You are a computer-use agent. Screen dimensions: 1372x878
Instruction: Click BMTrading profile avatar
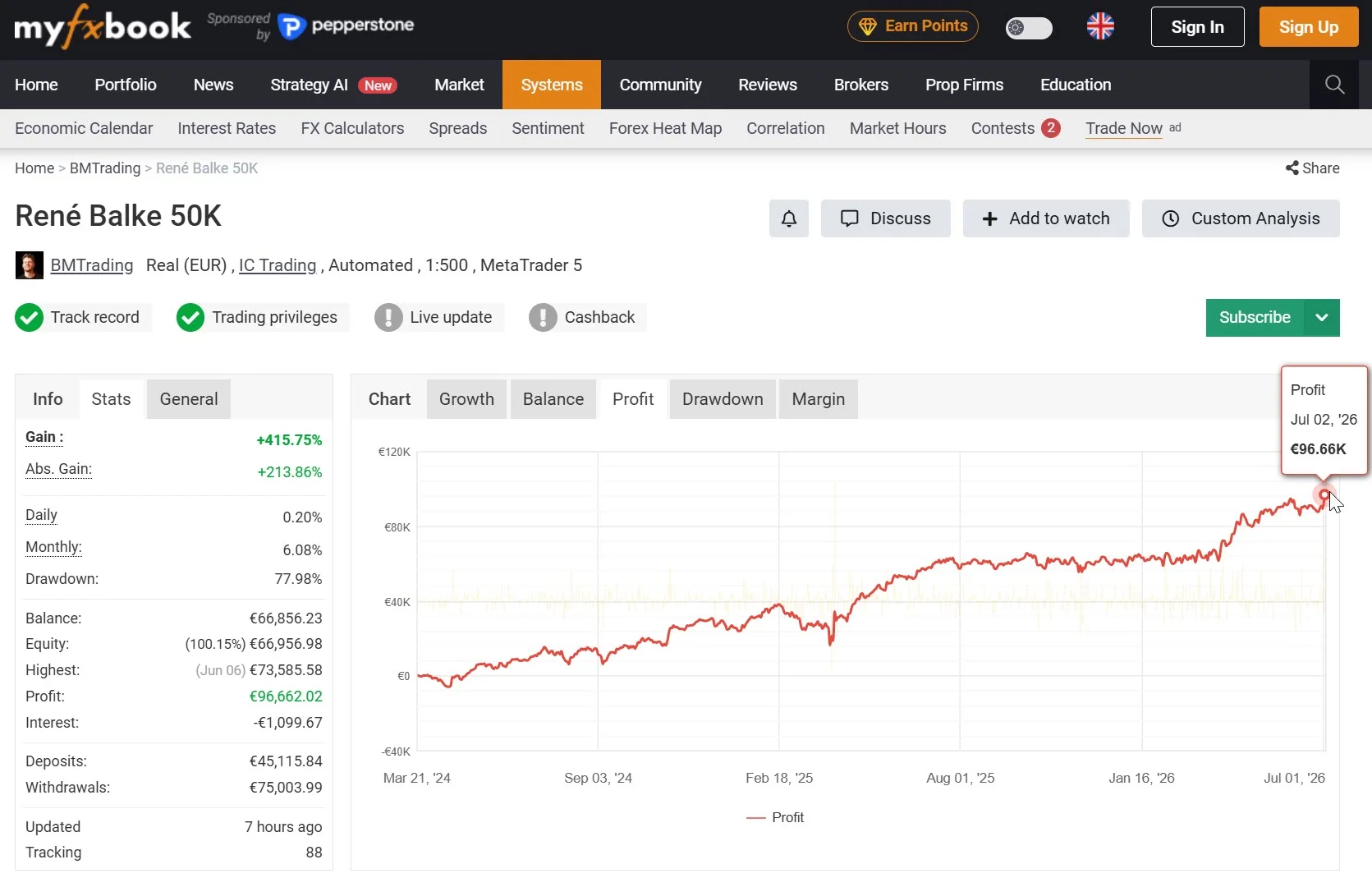(x=30, y=265)
